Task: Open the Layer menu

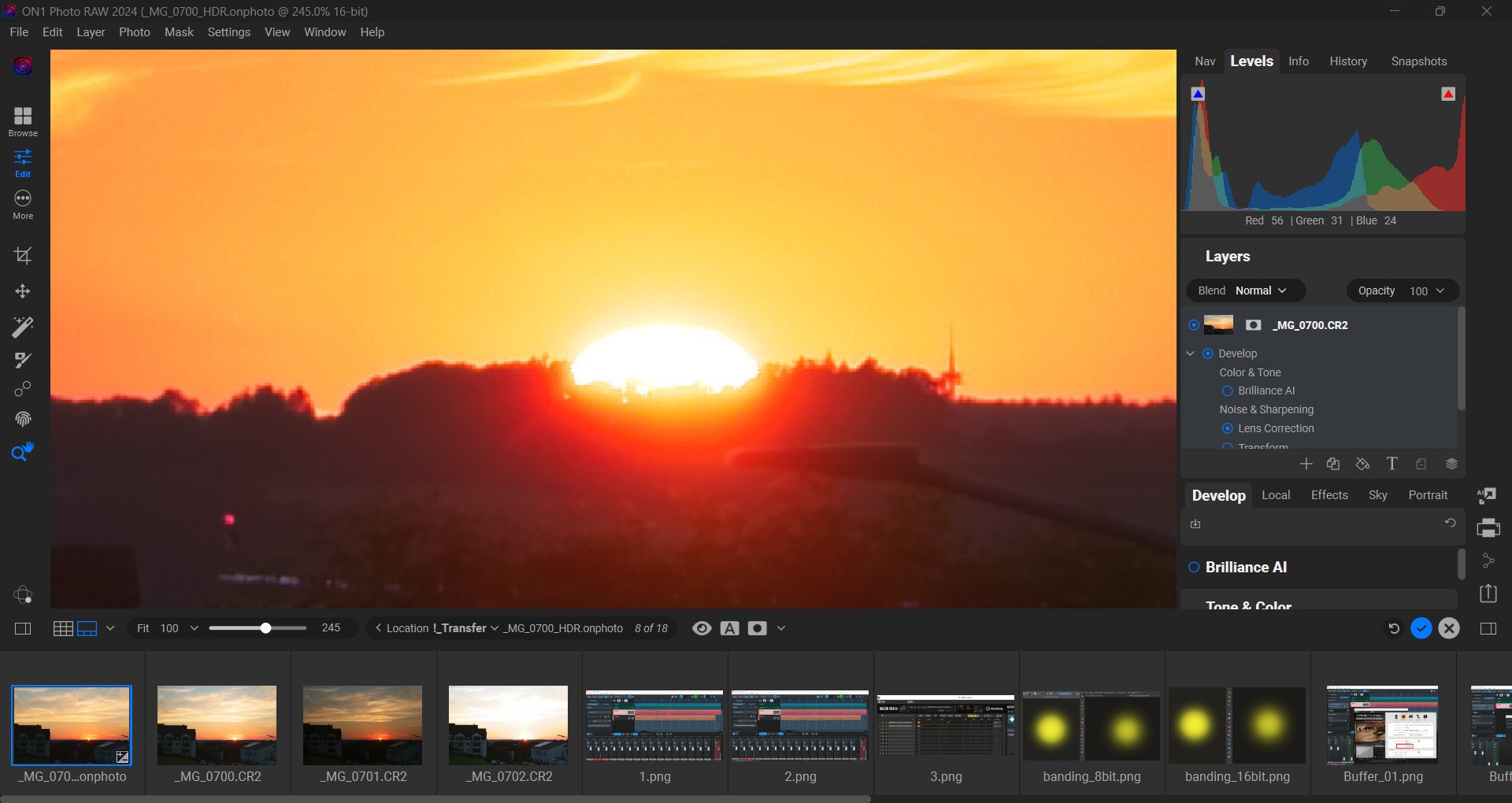Action: (91, 32)
